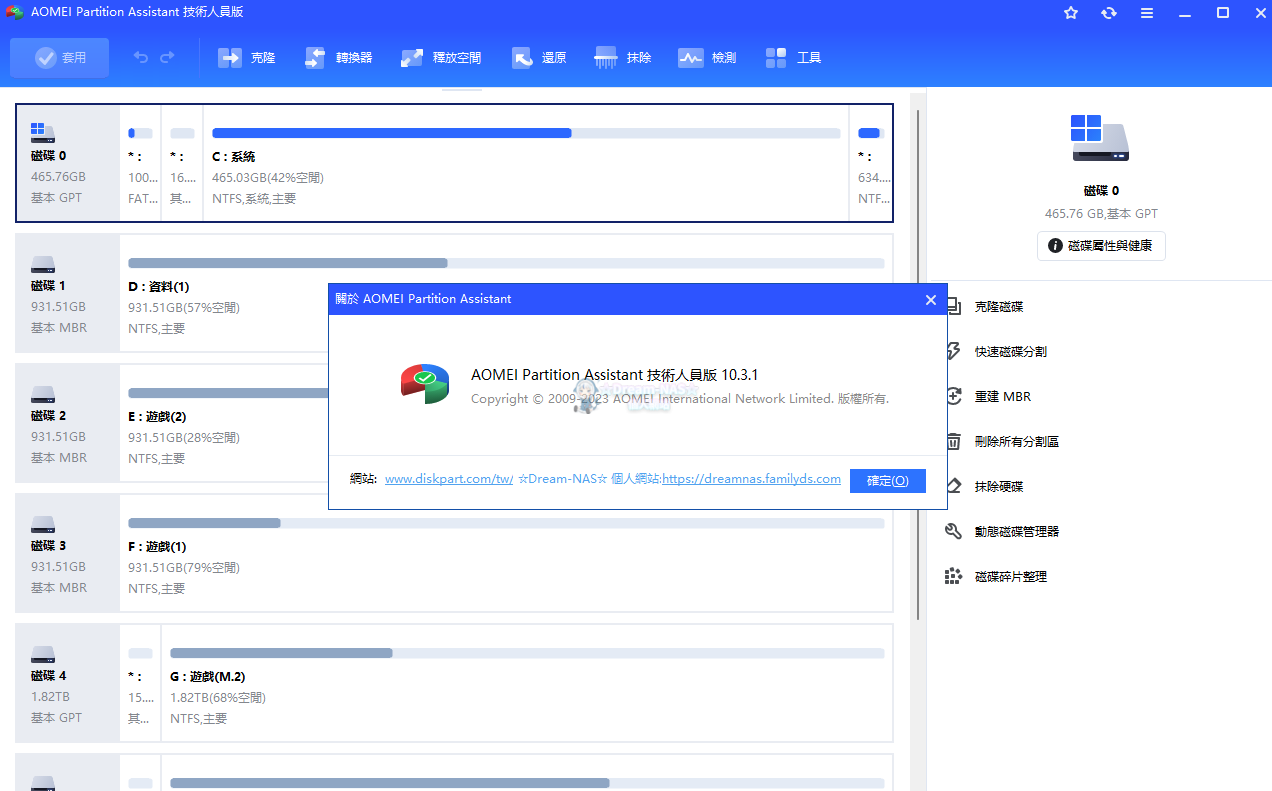
Task: Open the 轉換器 converter tool
Action: click(339, 57)
